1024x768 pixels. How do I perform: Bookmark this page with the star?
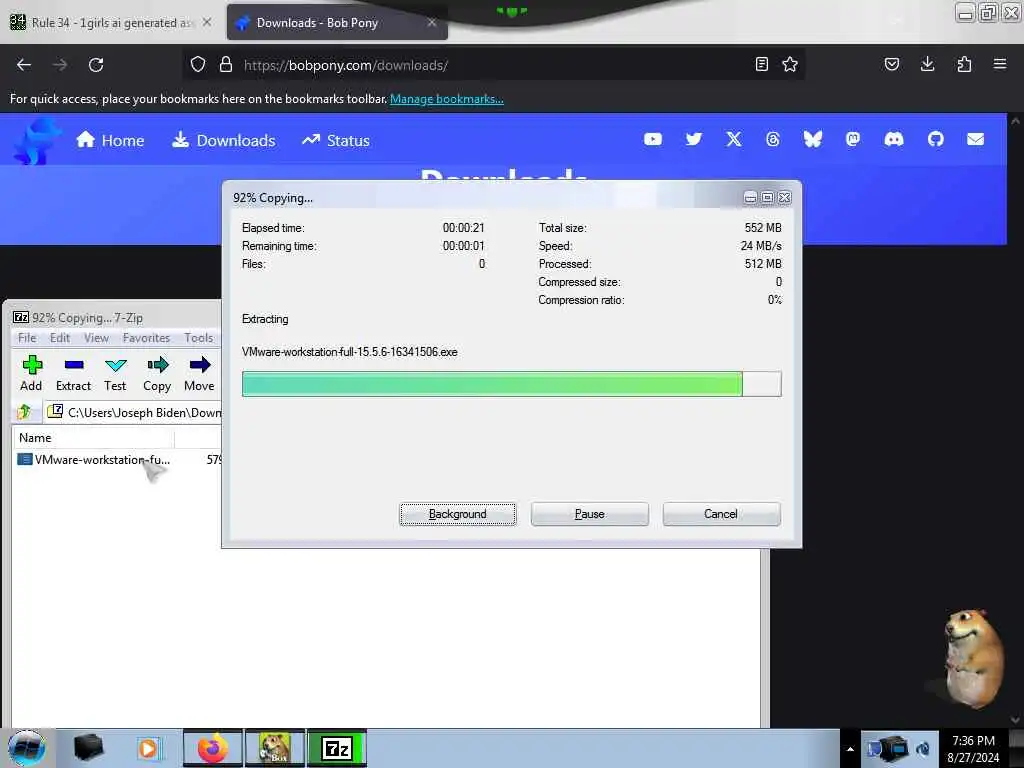point(790,64)
